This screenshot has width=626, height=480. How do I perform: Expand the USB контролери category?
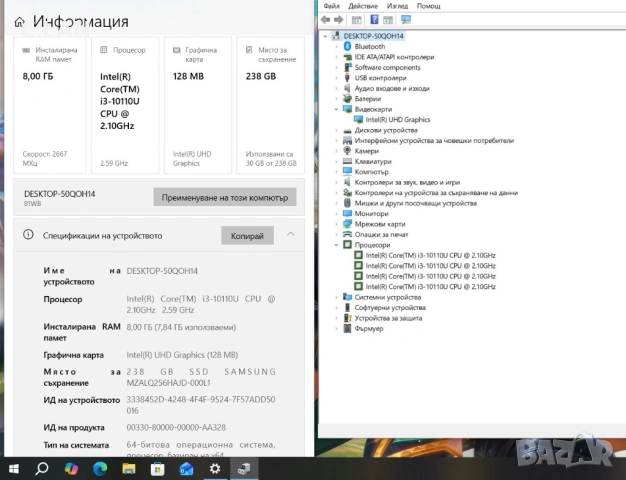point(336,78)
